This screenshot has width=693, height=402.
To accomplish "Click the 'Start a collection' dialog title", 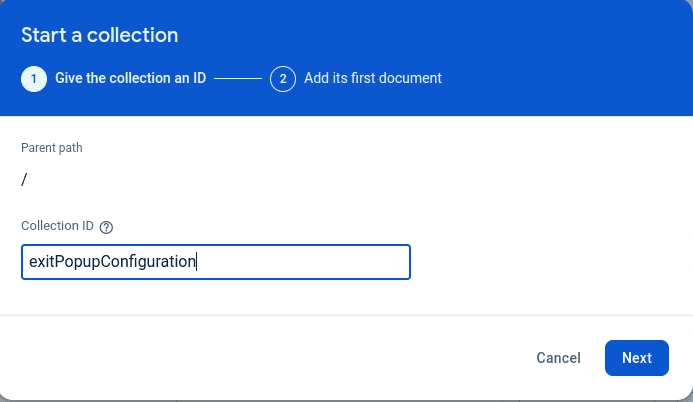I will [x=100, y=35].
